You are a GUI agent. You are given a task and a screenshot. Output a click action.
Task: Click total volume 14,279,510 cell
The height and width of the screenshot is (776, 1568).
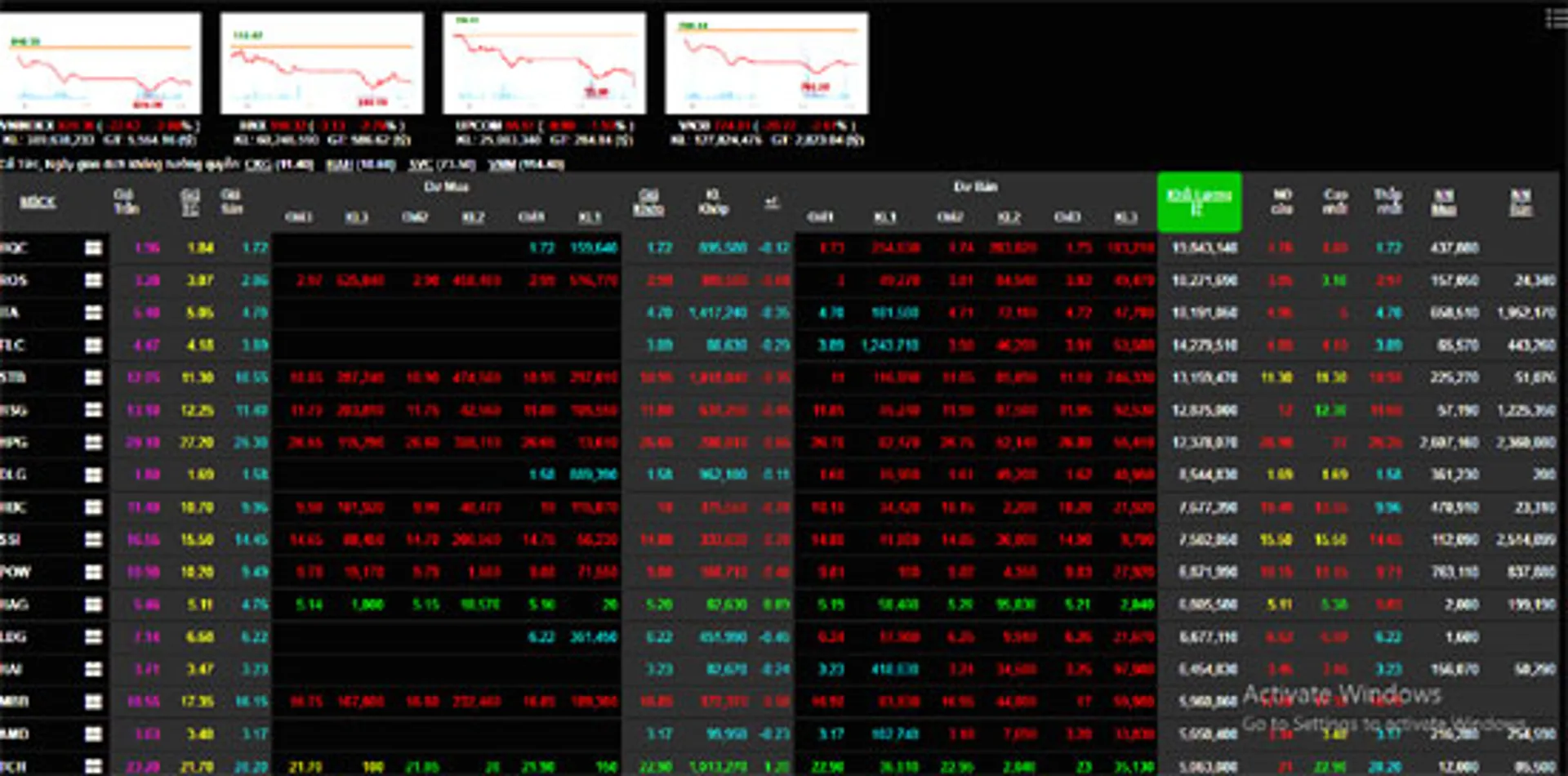(1205, 345)
